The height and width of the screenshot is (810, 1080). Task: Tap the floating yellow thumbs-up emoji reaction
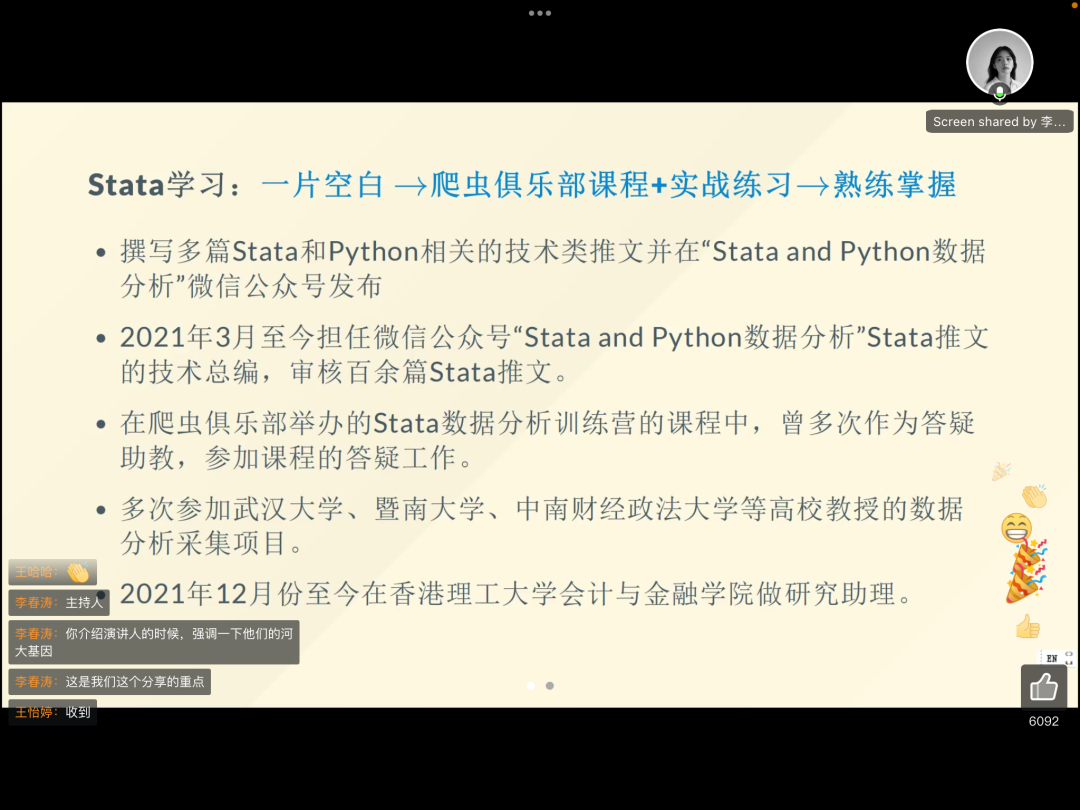pyautogui.click(x=1028, y=626)
